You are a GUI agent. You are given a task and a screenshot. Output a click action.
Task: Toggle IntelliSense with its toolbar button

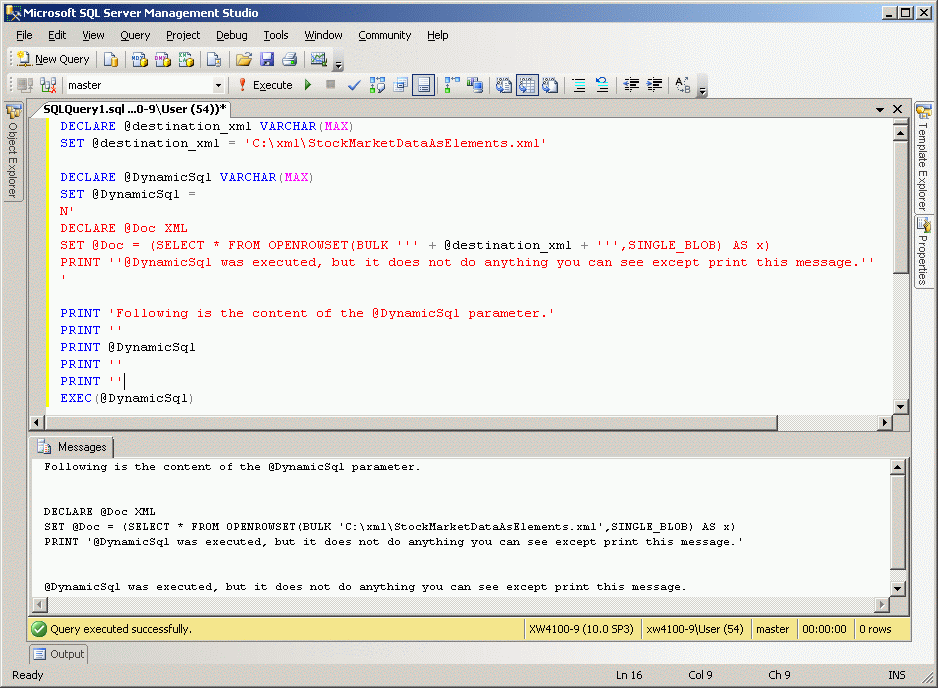click(x=424, y=85)
